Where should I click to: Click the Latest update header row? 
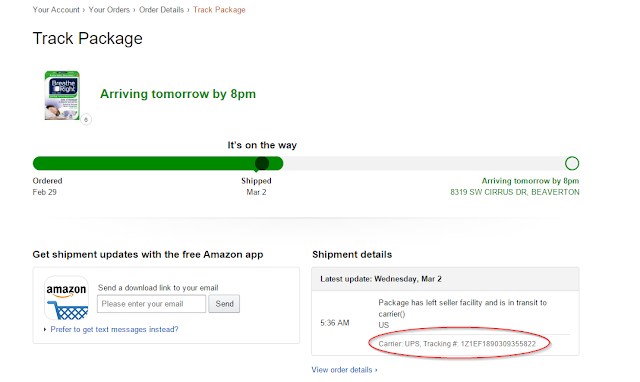(445, 279)
